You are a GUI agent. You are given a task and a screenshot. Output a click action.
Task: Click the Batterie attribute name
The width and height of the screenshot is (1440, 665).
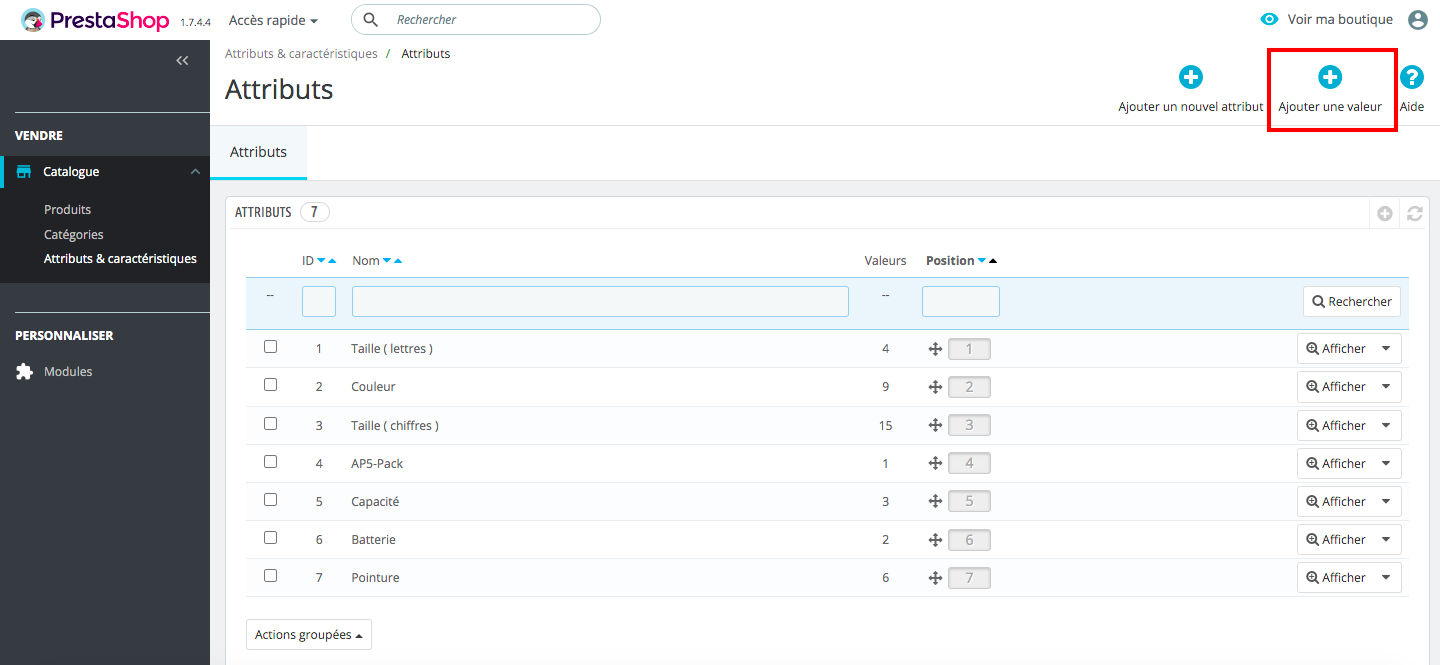[x=373, y=540]
